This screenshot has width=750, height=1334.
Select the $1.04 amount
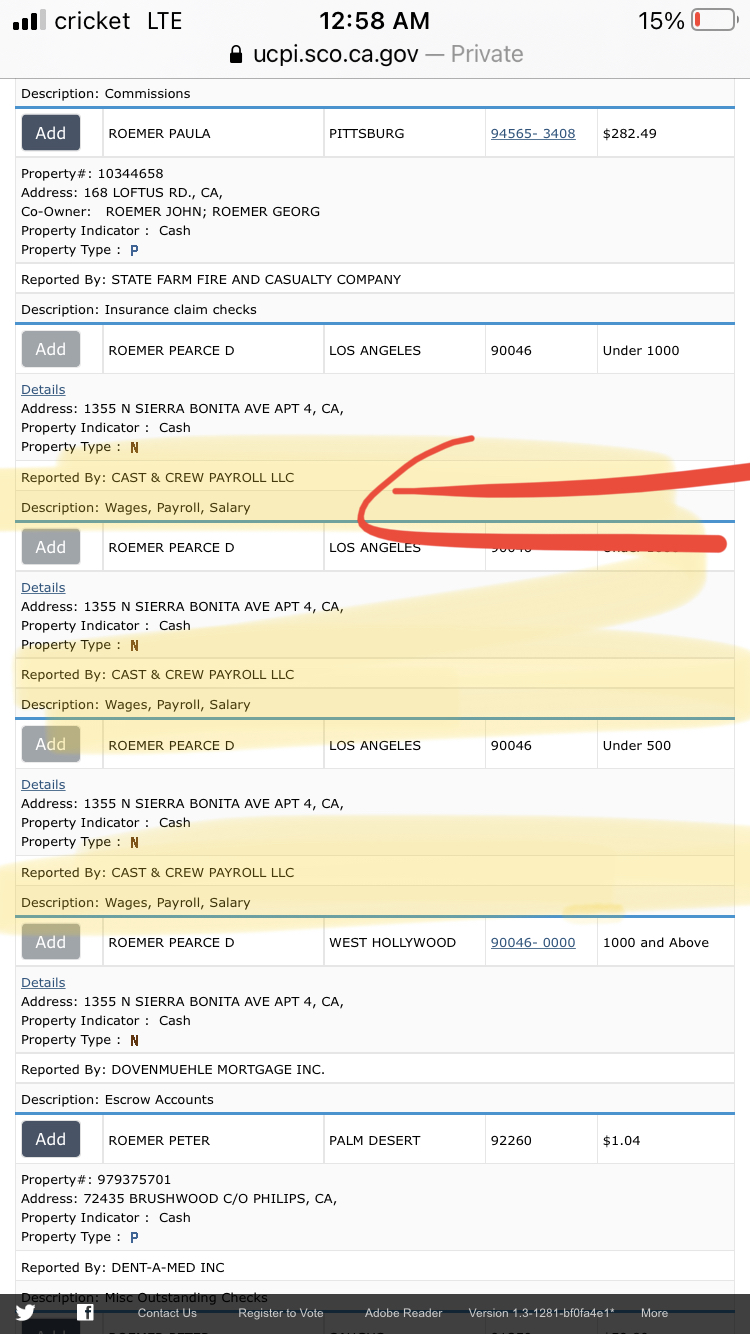click(622, 1140)
